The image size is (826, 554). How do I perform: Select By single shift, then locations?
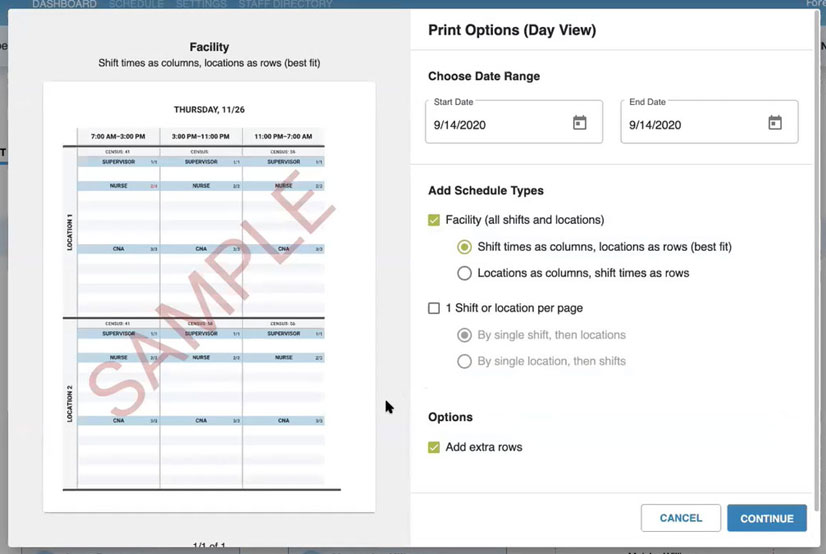click(x=464, y=335)
